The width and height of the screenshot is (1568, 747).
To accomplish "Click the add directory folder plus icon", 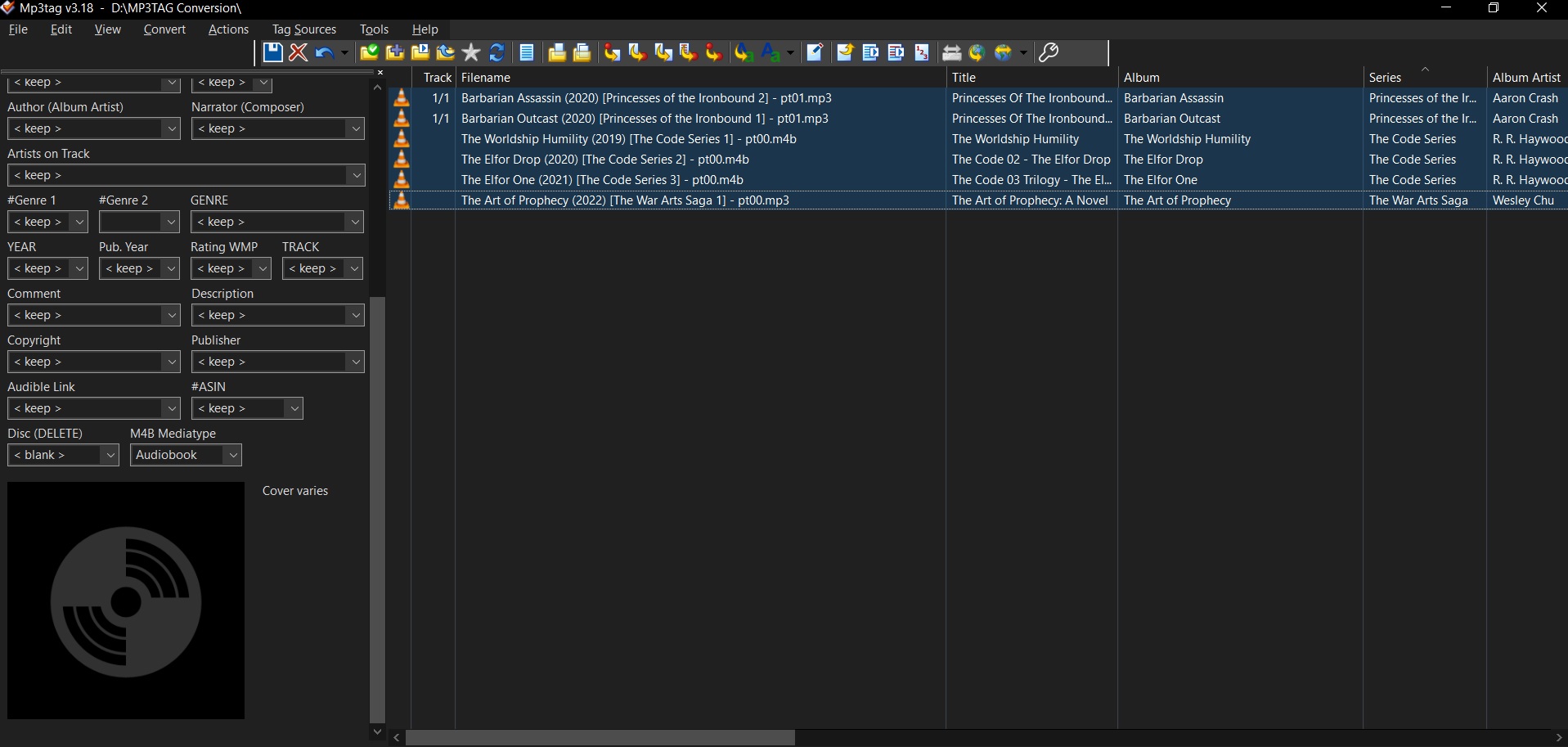I will 395,53.
